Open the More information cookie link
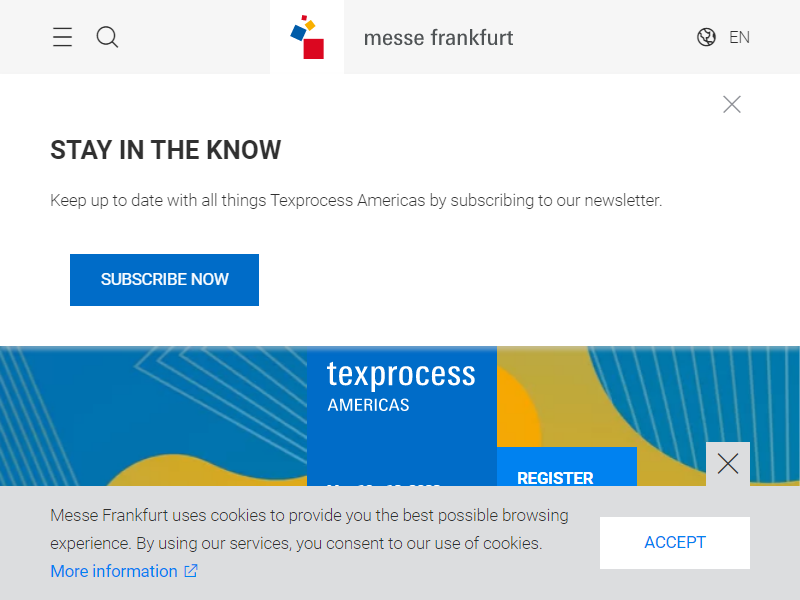 114,571
